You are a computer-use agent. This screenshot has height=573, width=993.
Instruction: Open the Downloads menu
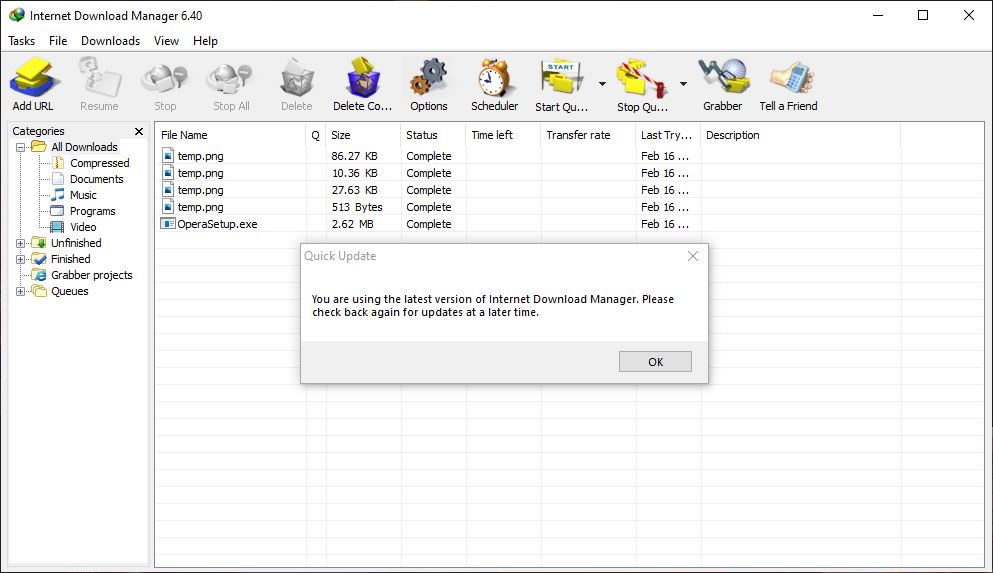(110, 41)
